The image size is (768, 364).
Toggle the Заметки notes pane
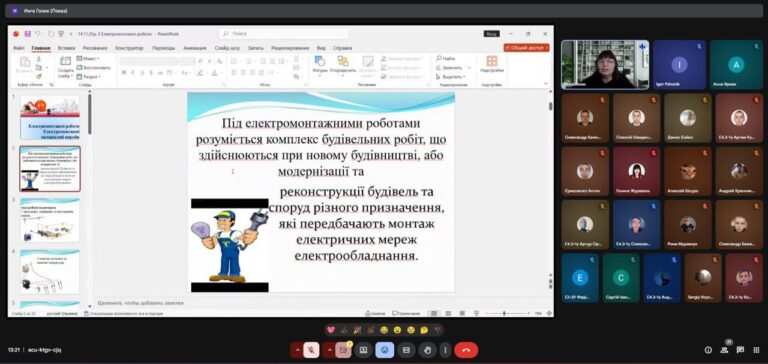(375, 314)
